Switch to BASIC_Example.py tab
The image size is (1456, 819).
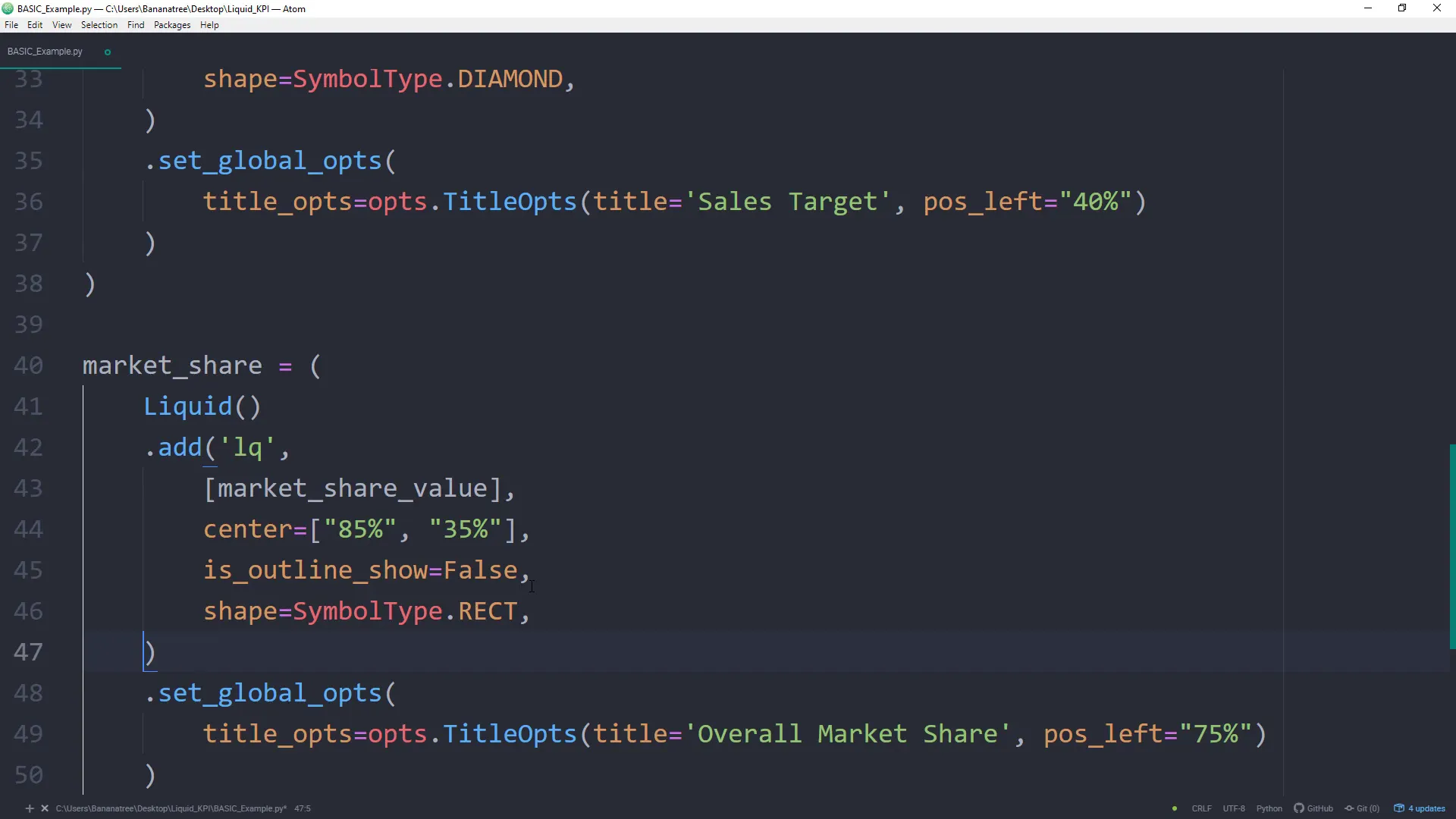coord(45,52)
